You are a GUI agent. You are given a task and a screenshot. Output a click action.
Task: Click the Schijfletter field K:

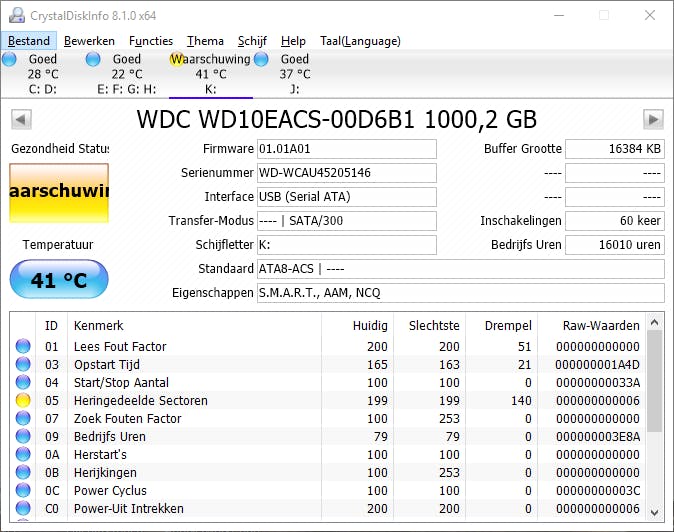click(346, 245)
